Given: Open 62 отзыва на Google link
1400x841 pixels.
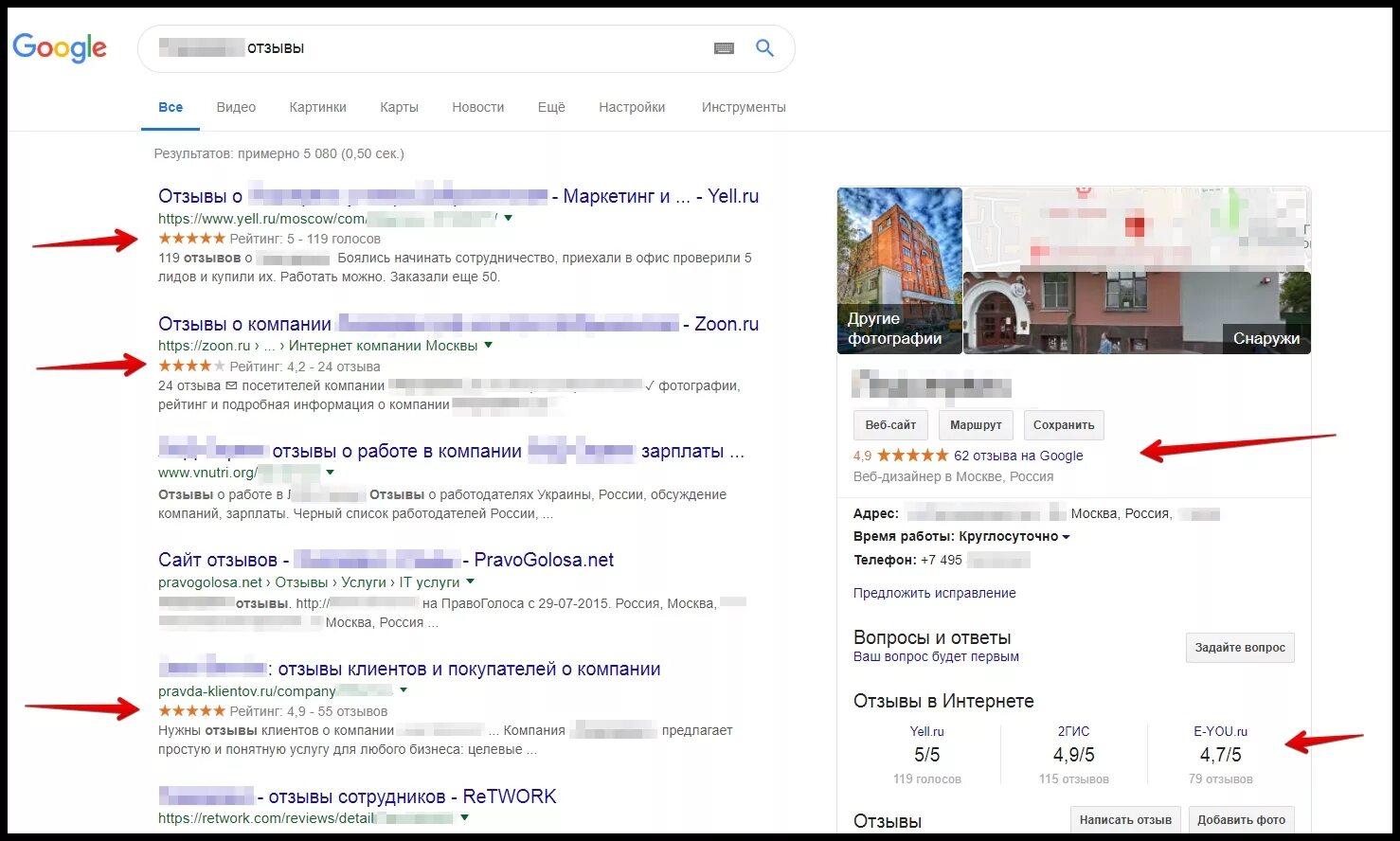Looking at the screenshot, I should click(1018, 456).
